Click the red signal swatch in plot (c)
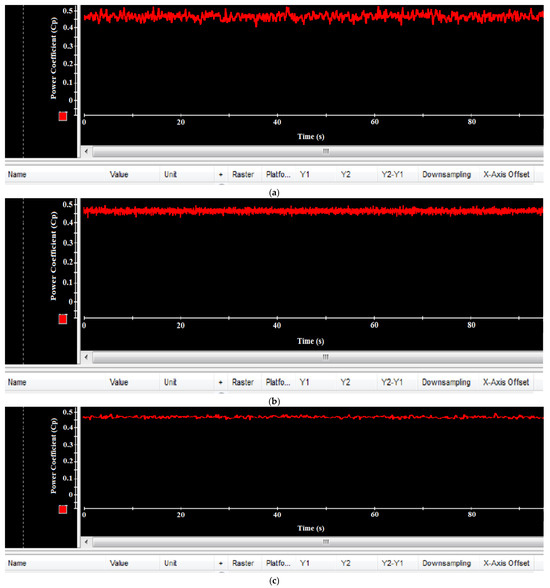550x588 pixels. (x=63, y=509)
